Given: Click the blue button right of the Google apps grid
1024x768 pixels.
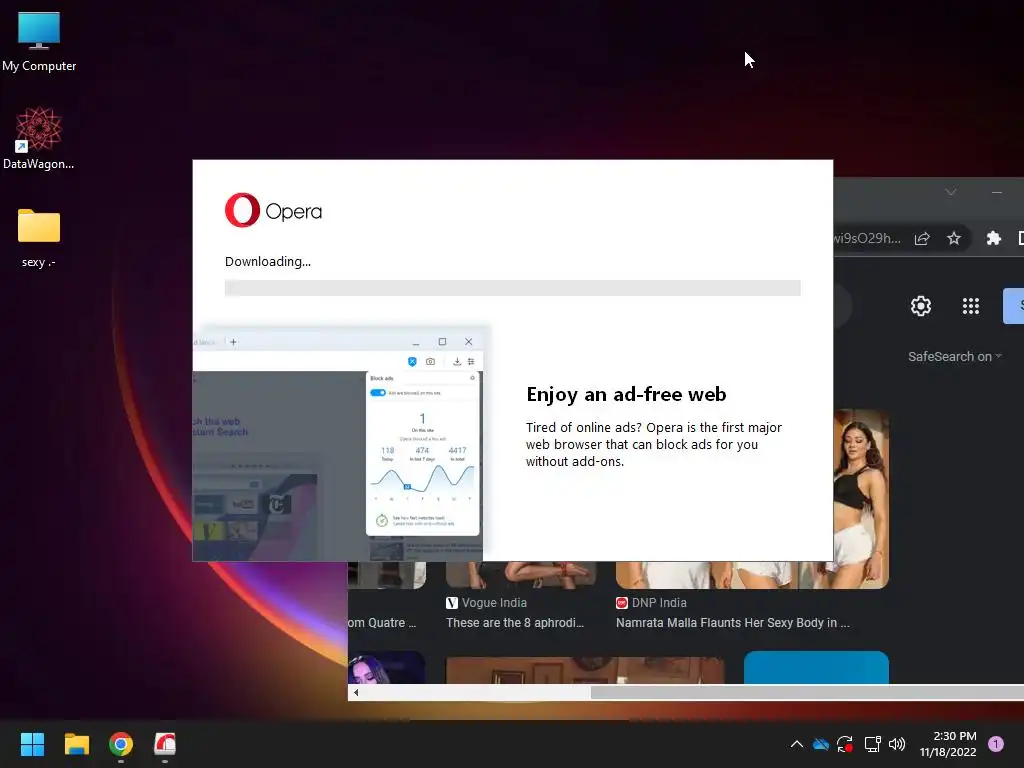Looking at the screenshot, I should click(x=1014, y=306).
